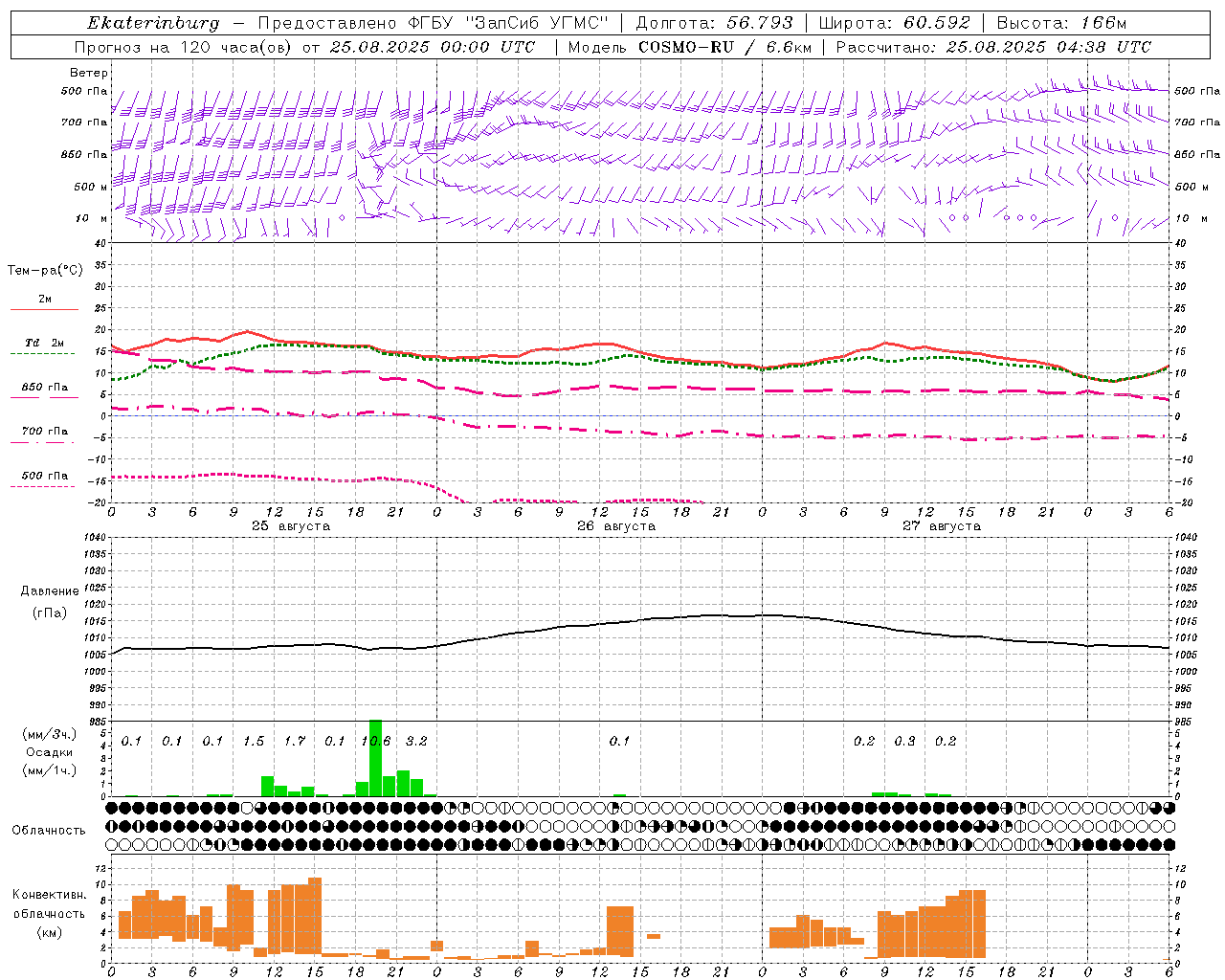
Task: Click the 700 гПа temperature legend label
Action: click(x=45, y=432)
